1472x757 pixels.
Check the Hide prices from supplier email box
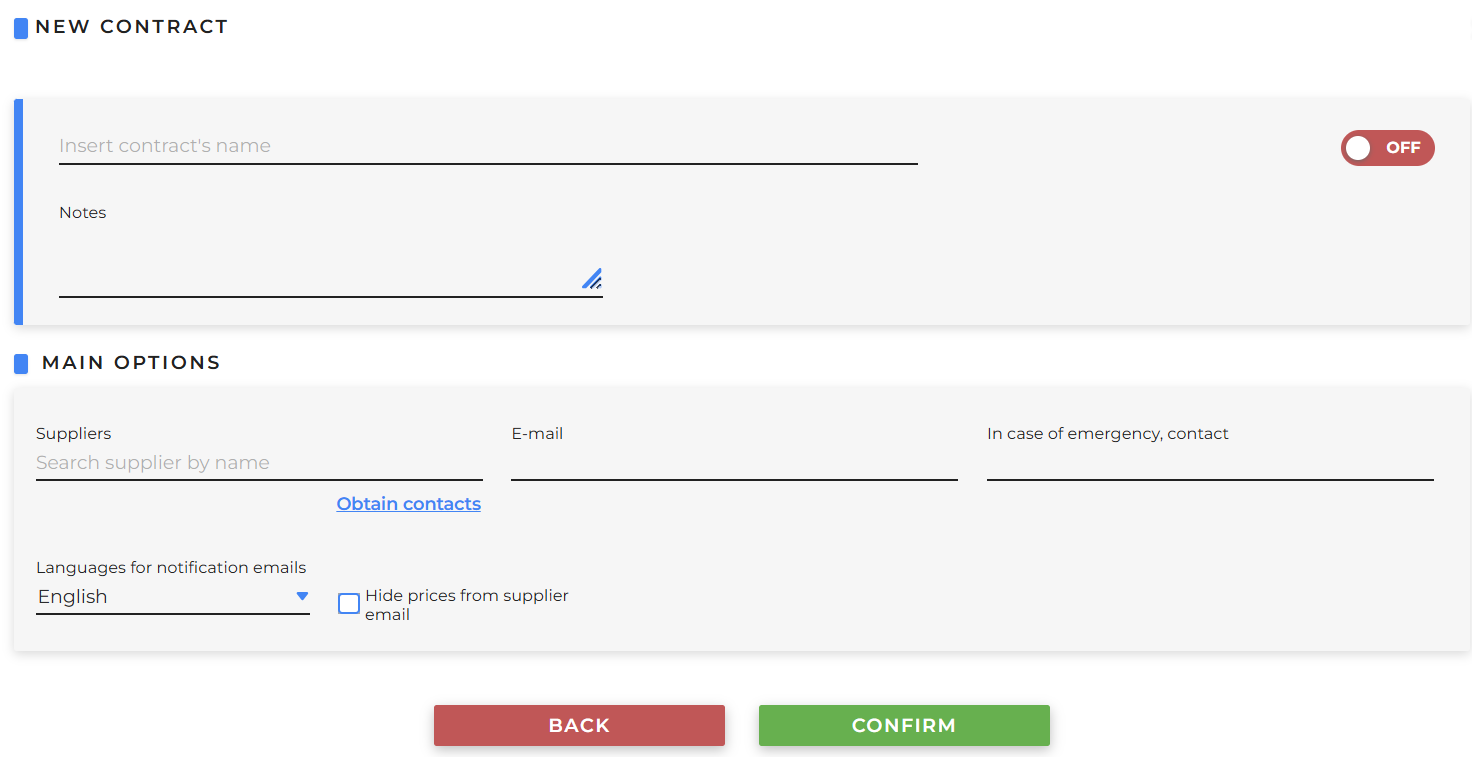349,604
